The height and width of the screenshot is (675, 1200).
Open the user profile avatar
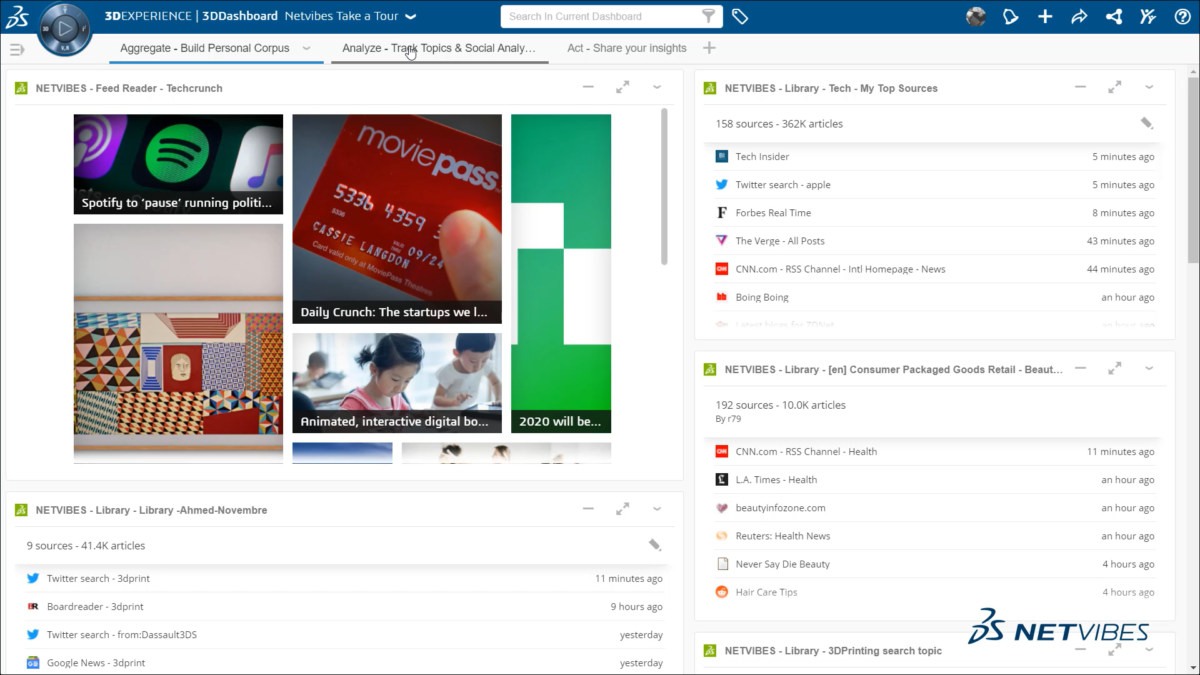coord(976,16)
